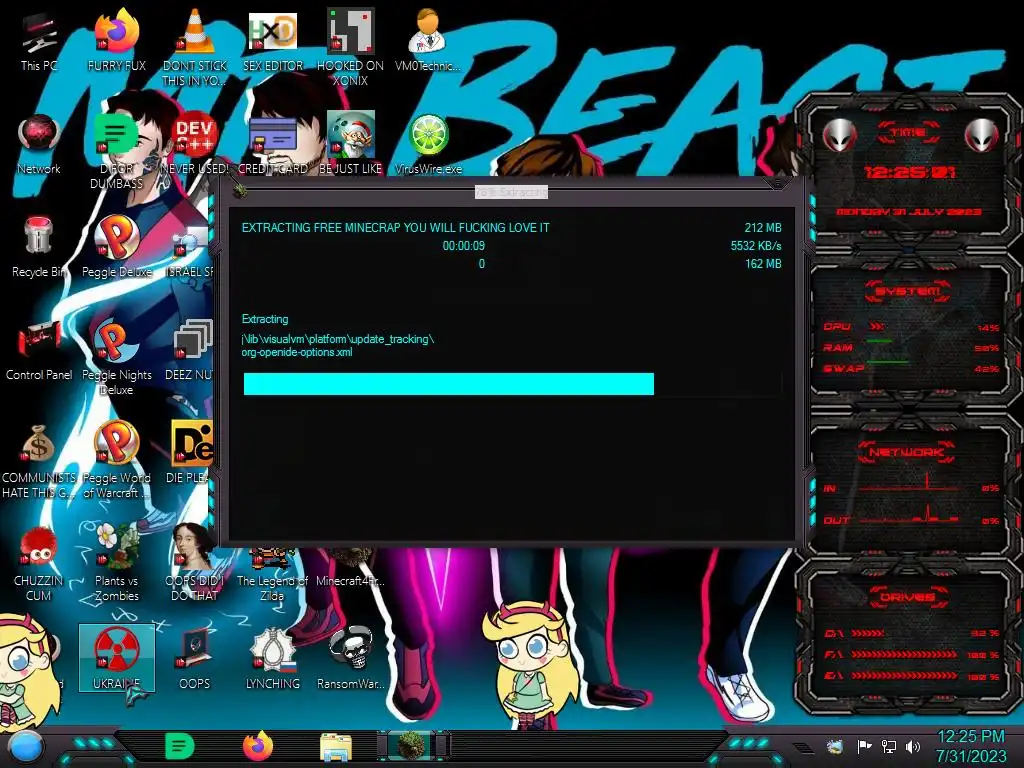
Task: Click the elapsed time 00:00:09
Action: point(464,246)
